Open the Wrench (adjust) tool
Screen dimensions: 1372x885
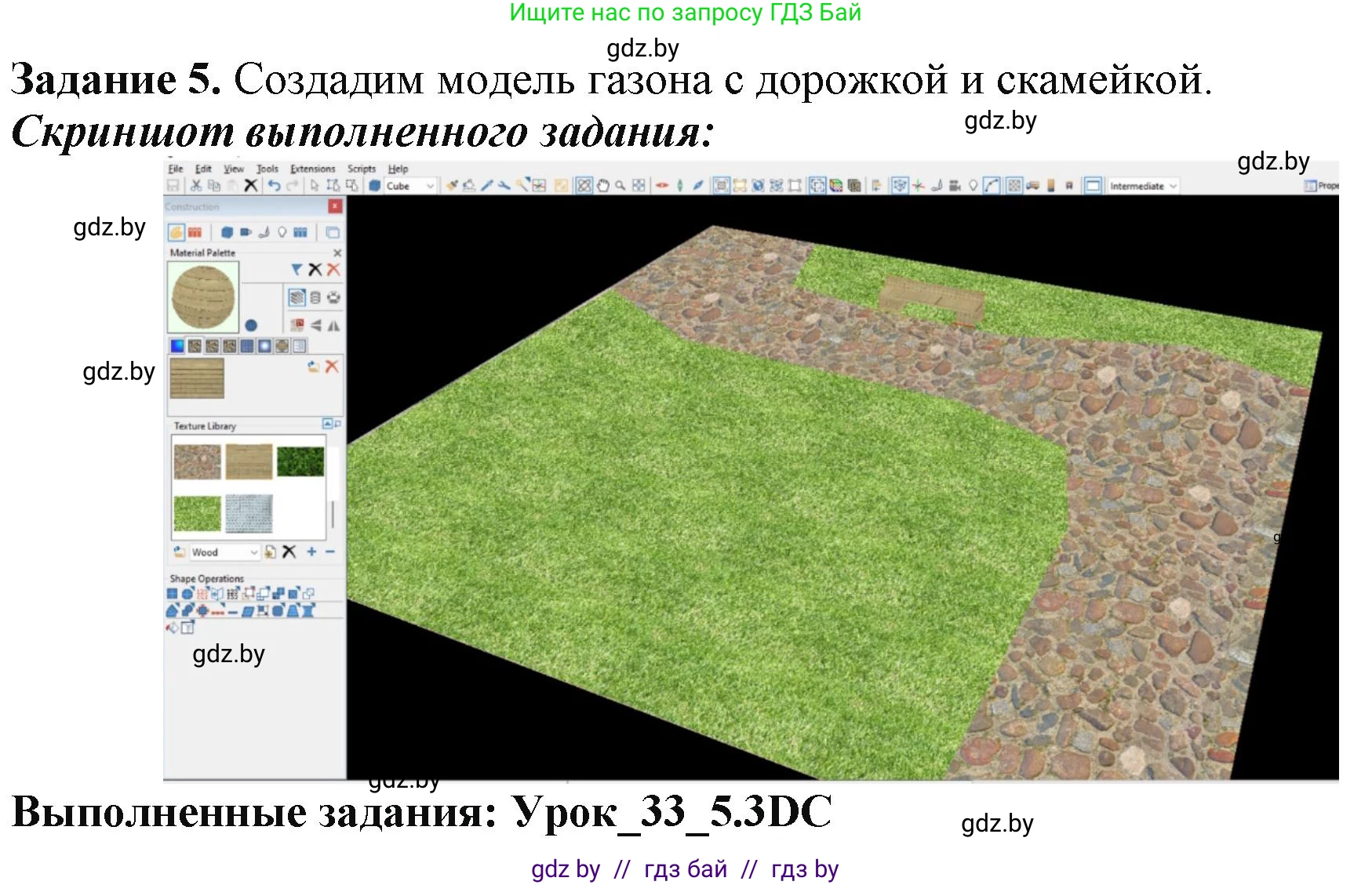[504, 186]
